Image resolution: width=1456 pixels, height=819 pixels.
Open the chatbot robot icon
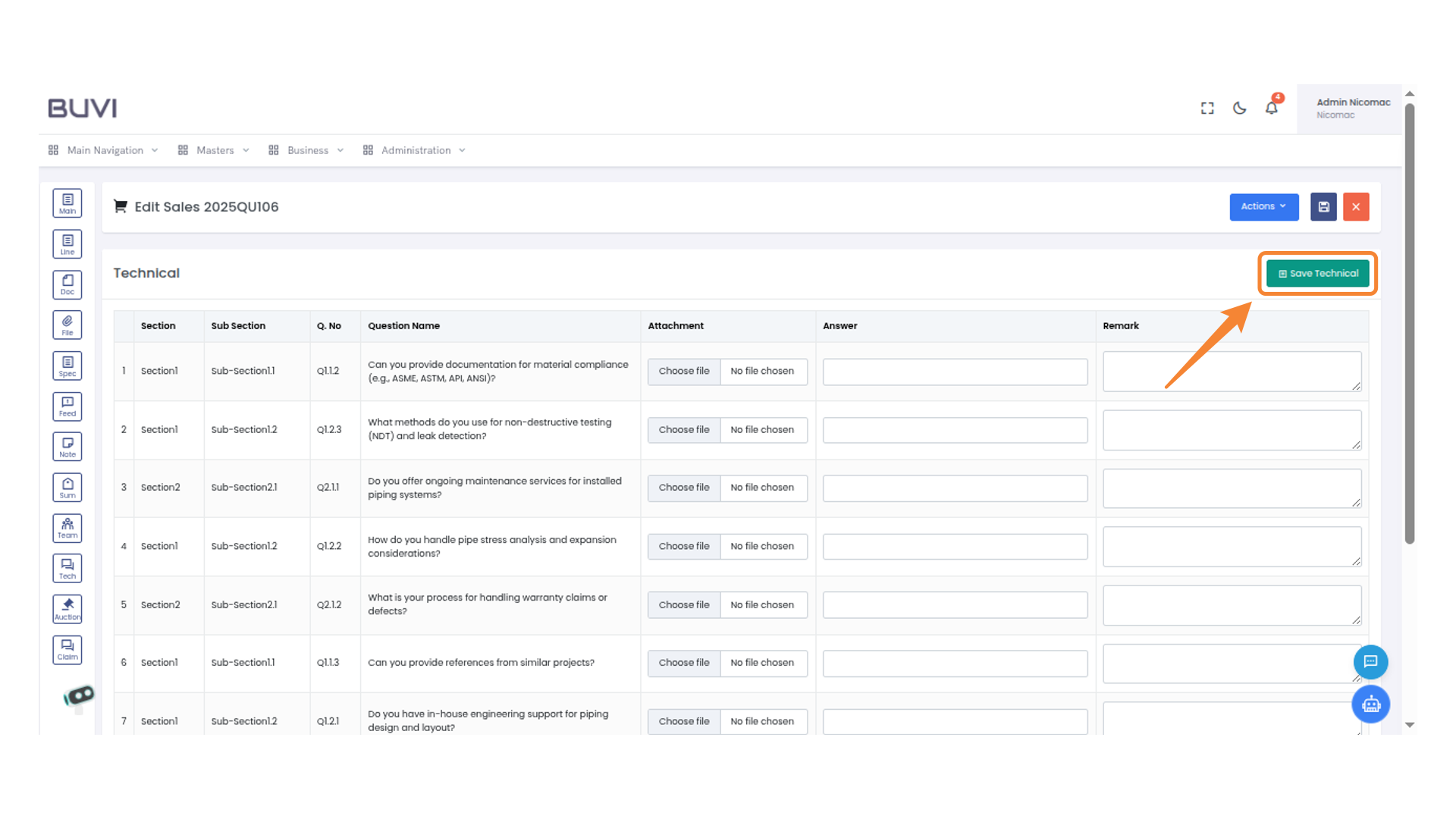click(1370, 704)
